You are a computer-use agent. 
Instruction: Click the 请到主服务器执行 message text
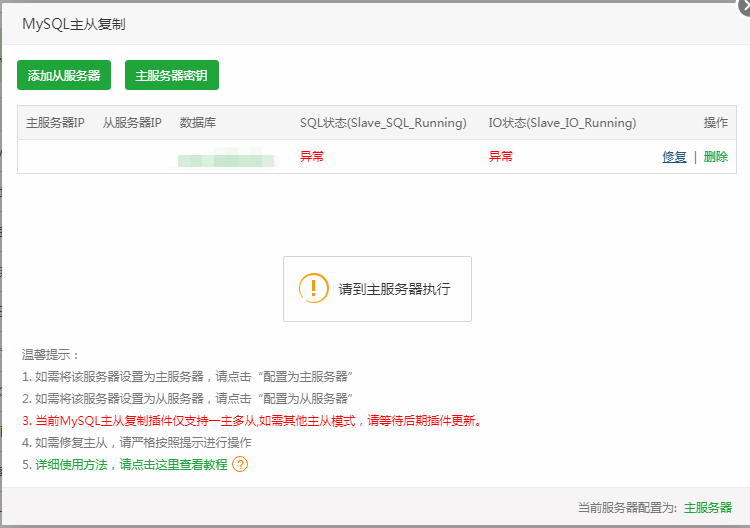(395, 289)
